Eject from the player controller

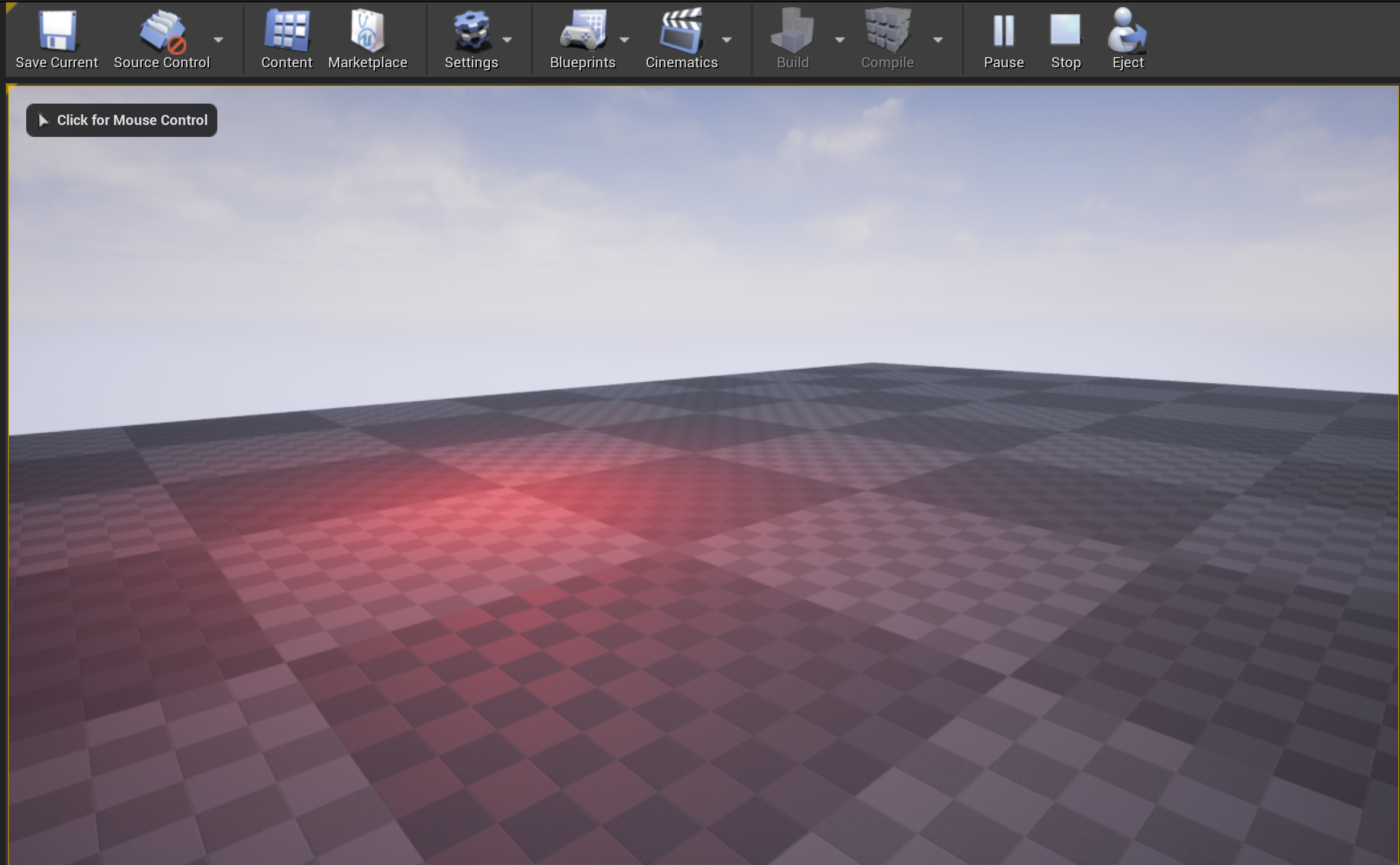pyautogui.click(x=1128, y=40)
